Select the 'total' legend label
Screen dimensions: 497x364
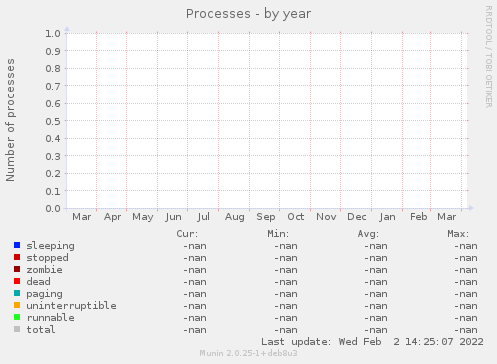(41, 330)
